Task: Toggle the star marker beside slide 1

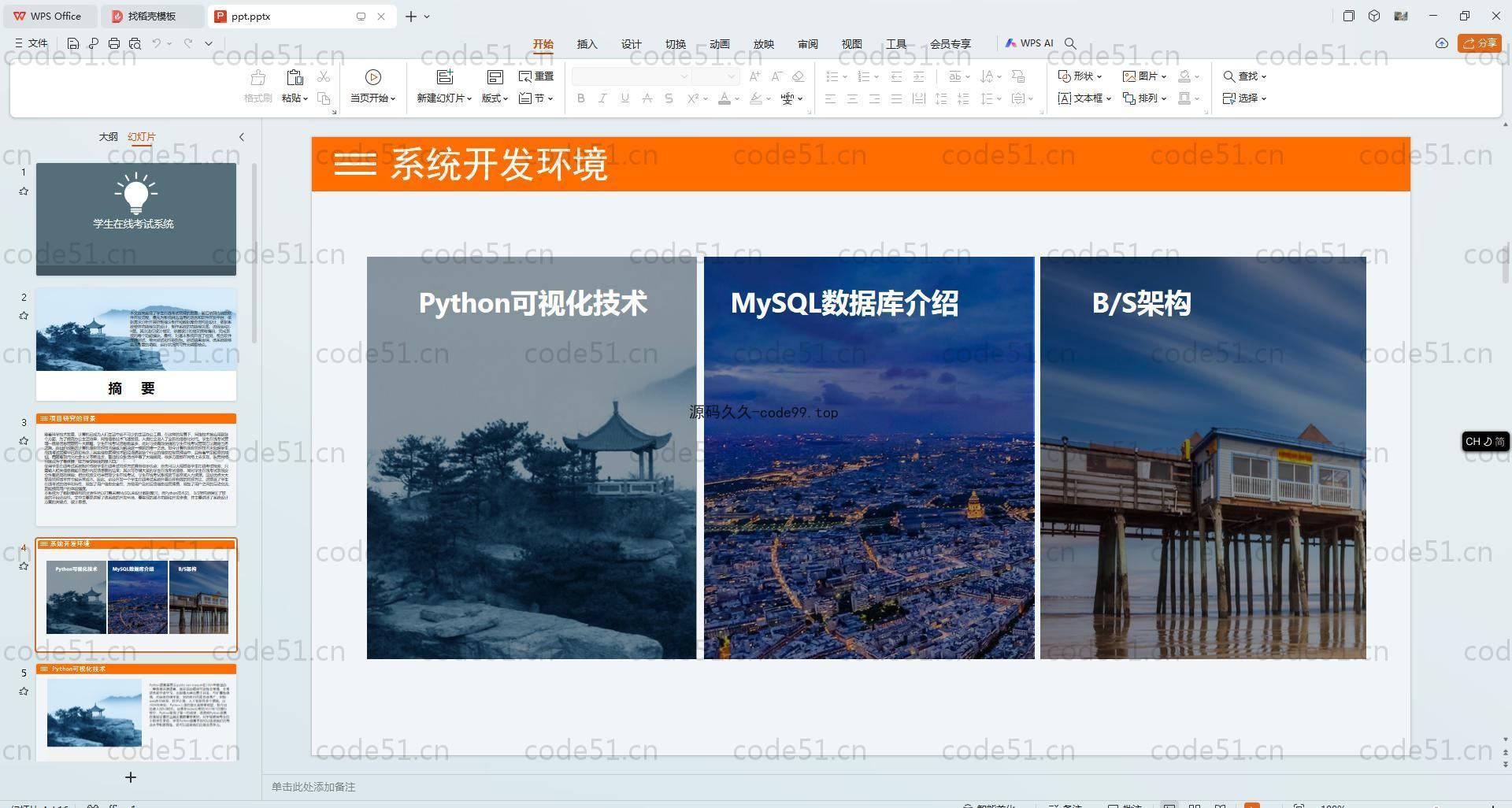Action: click(x=24, y=191)
